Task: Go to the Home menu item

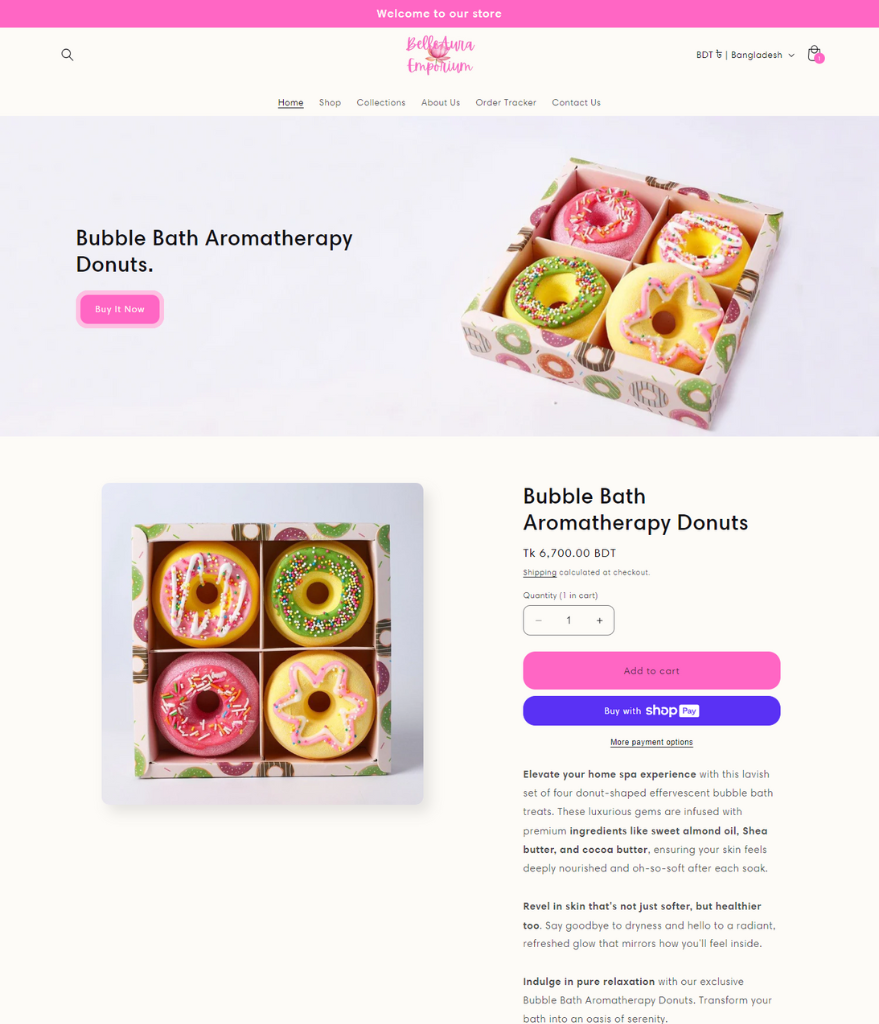Action: coord(291,103)
